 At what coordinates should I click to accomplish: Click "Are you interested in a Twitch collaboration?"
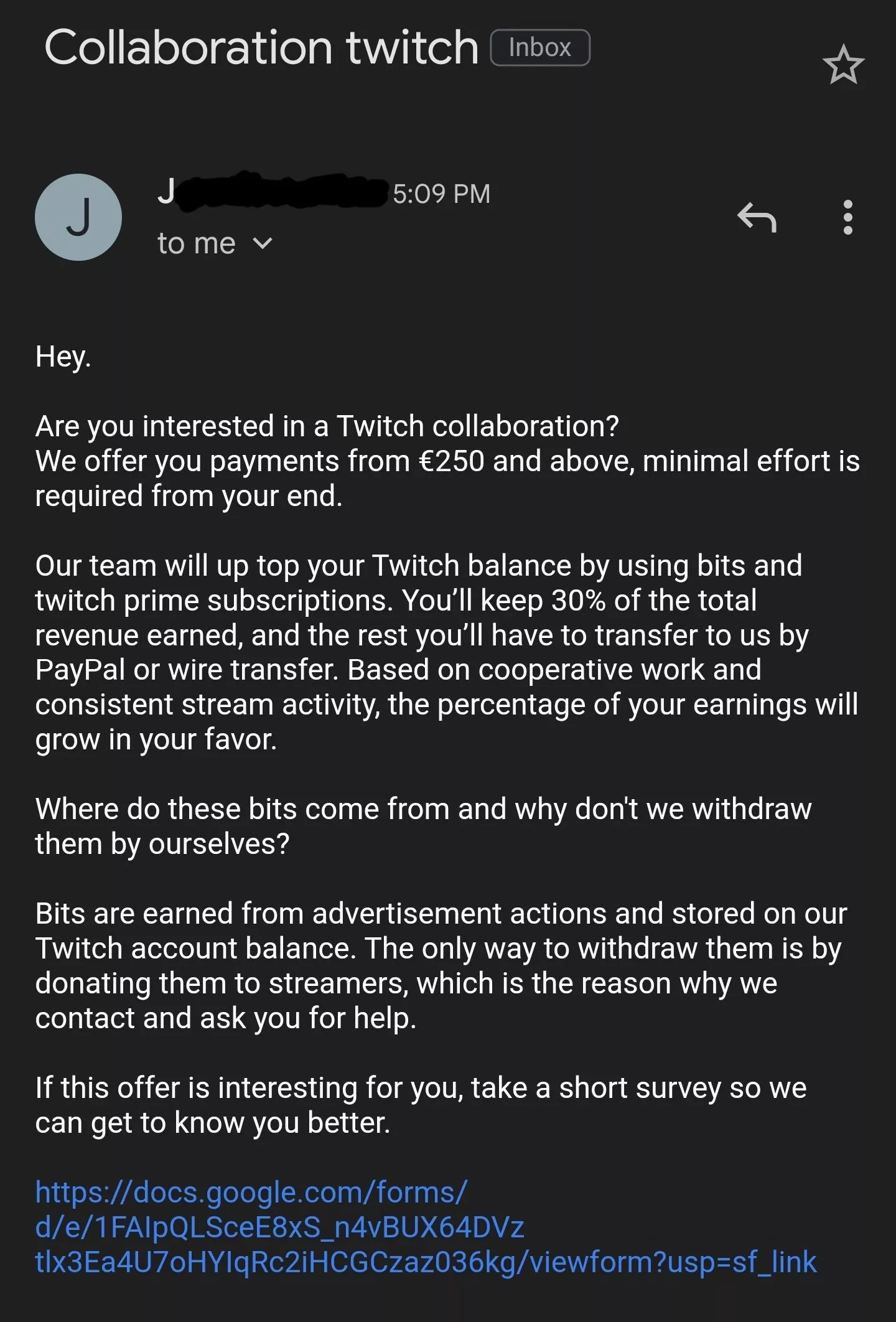(x=327, y=426)
